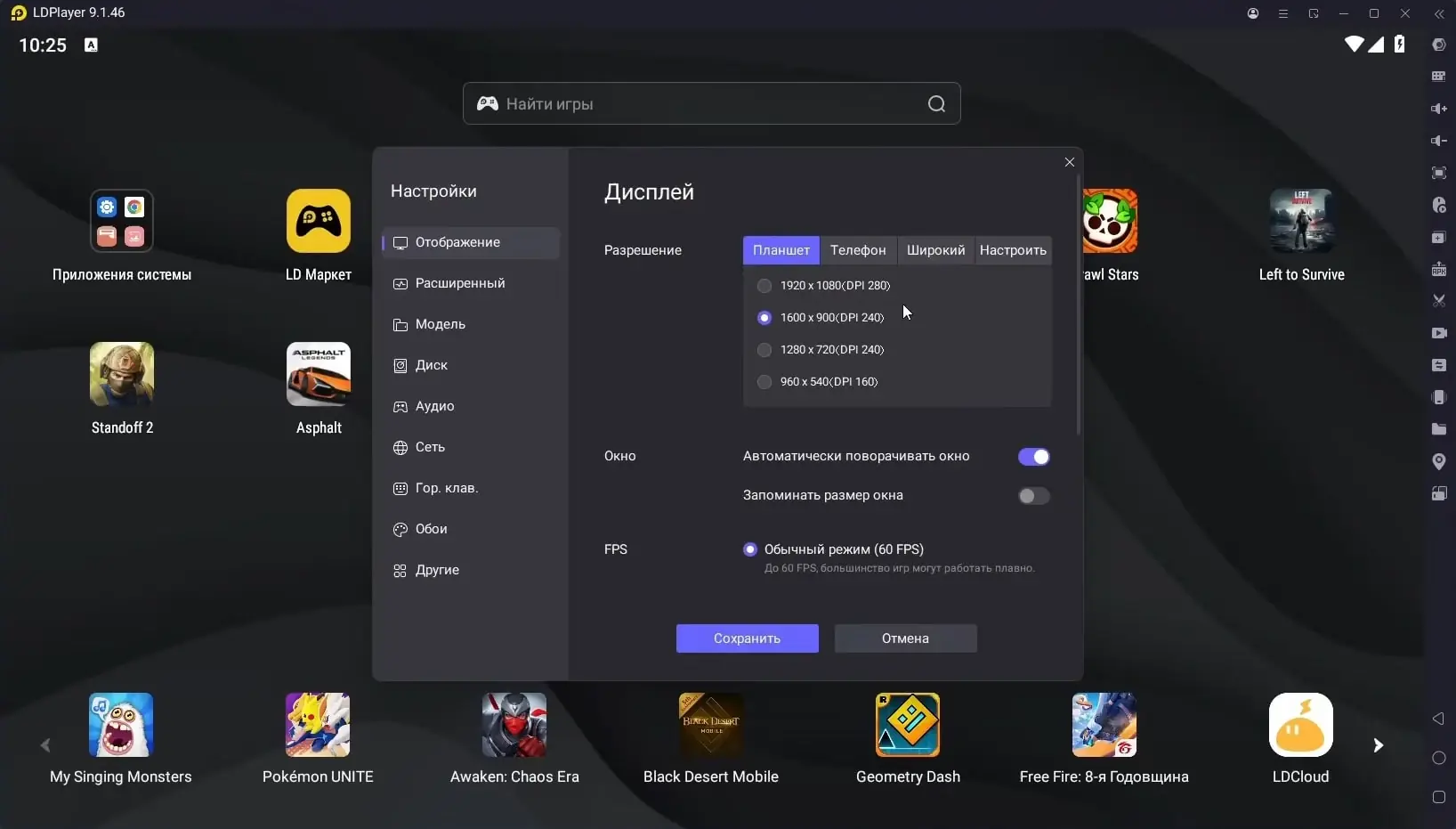Open the LD Маркет app icon
The image size is (1456, 829).
[319, 221]
